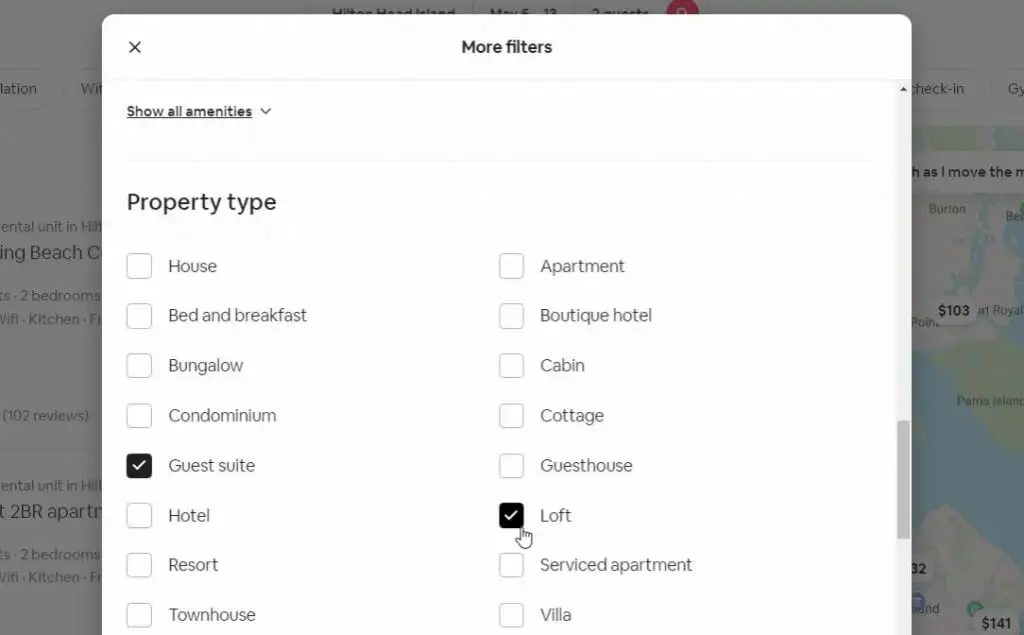Open the Show all amenities link
Screen dimensions: 1024x635
(x=189, y=111)
